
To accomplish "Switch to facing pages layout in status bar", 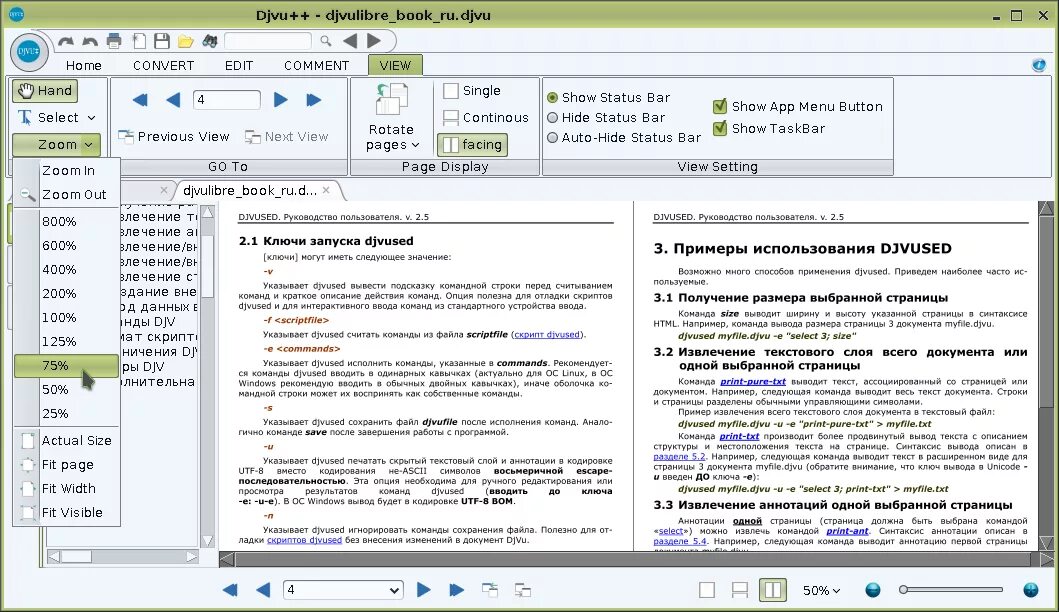I will click(773, 590).
